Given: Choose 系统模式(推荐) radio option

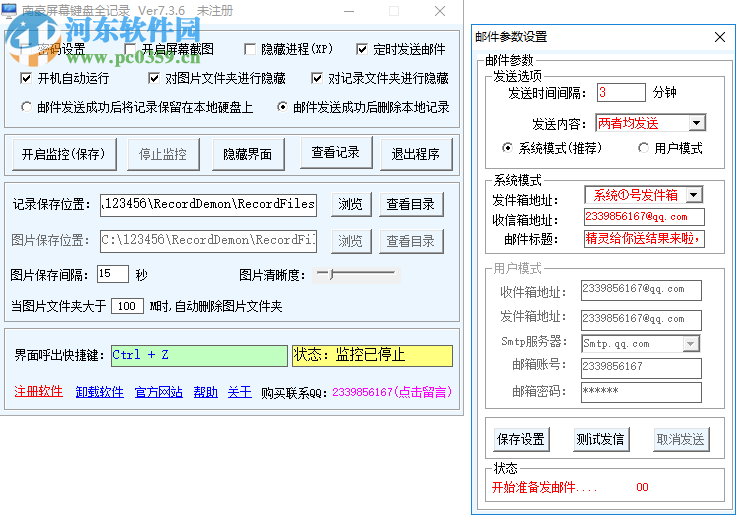Looking at the screenshot, I should pos(508,148).
